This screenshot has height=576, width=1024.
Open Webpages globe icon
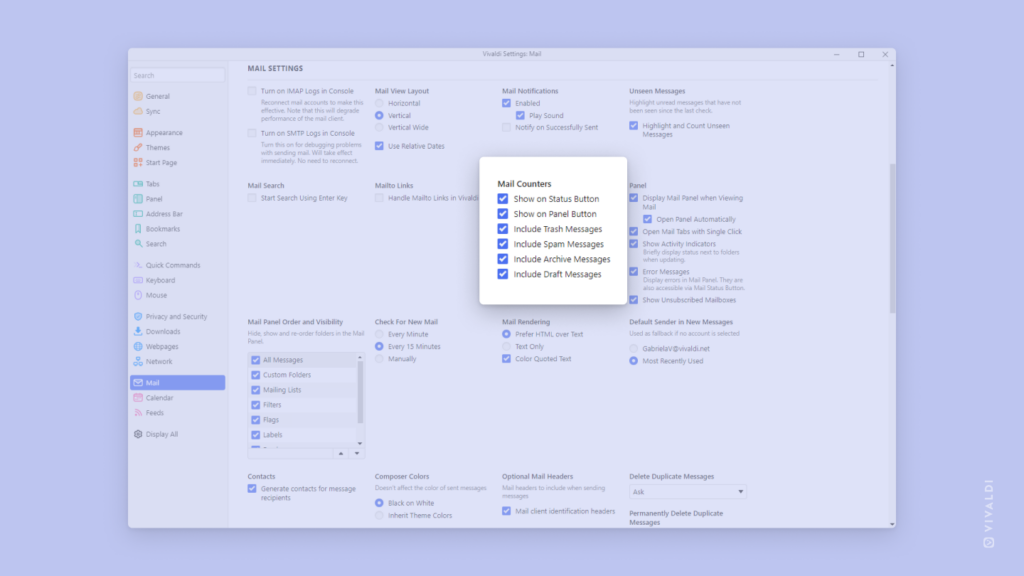click(138, 347)
